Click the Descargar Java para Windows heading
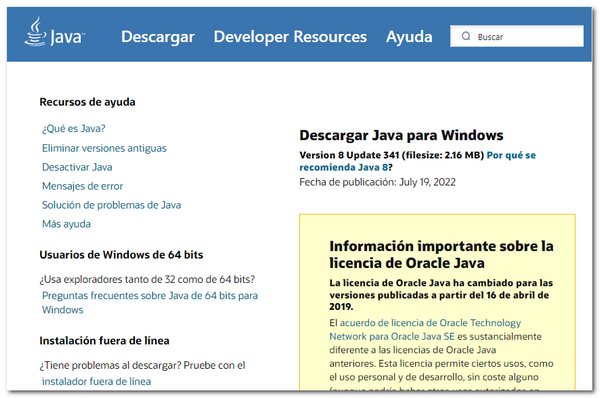The height and width of the screenshot is (398, 600). pyautogui.click(x=401, y=135)
